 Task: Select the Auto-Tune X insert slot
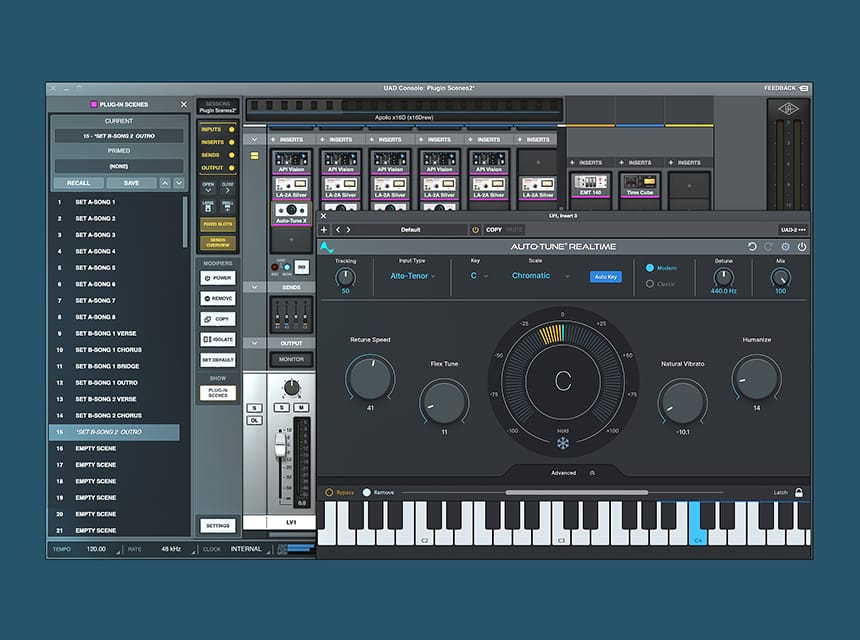[291, 213]
